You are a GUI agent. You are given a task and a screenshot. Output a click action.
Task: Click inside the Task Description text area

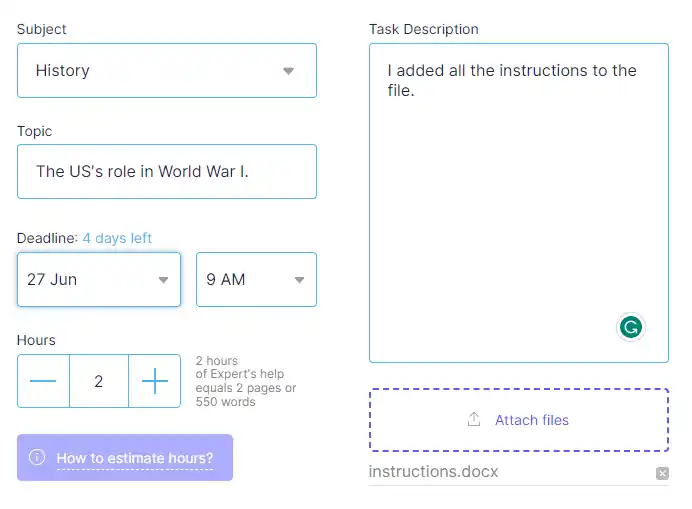519,203
